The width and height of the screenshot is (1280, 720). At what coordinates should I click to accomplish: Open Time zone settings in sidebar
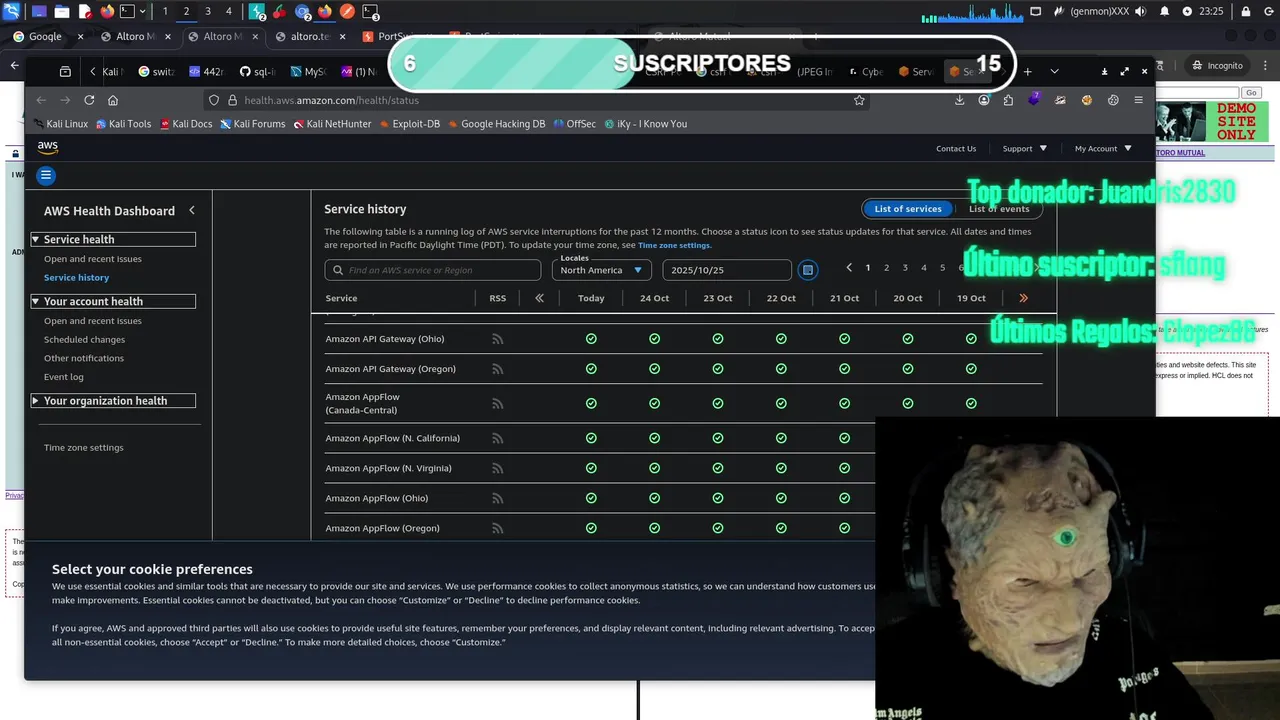[84, 447]
